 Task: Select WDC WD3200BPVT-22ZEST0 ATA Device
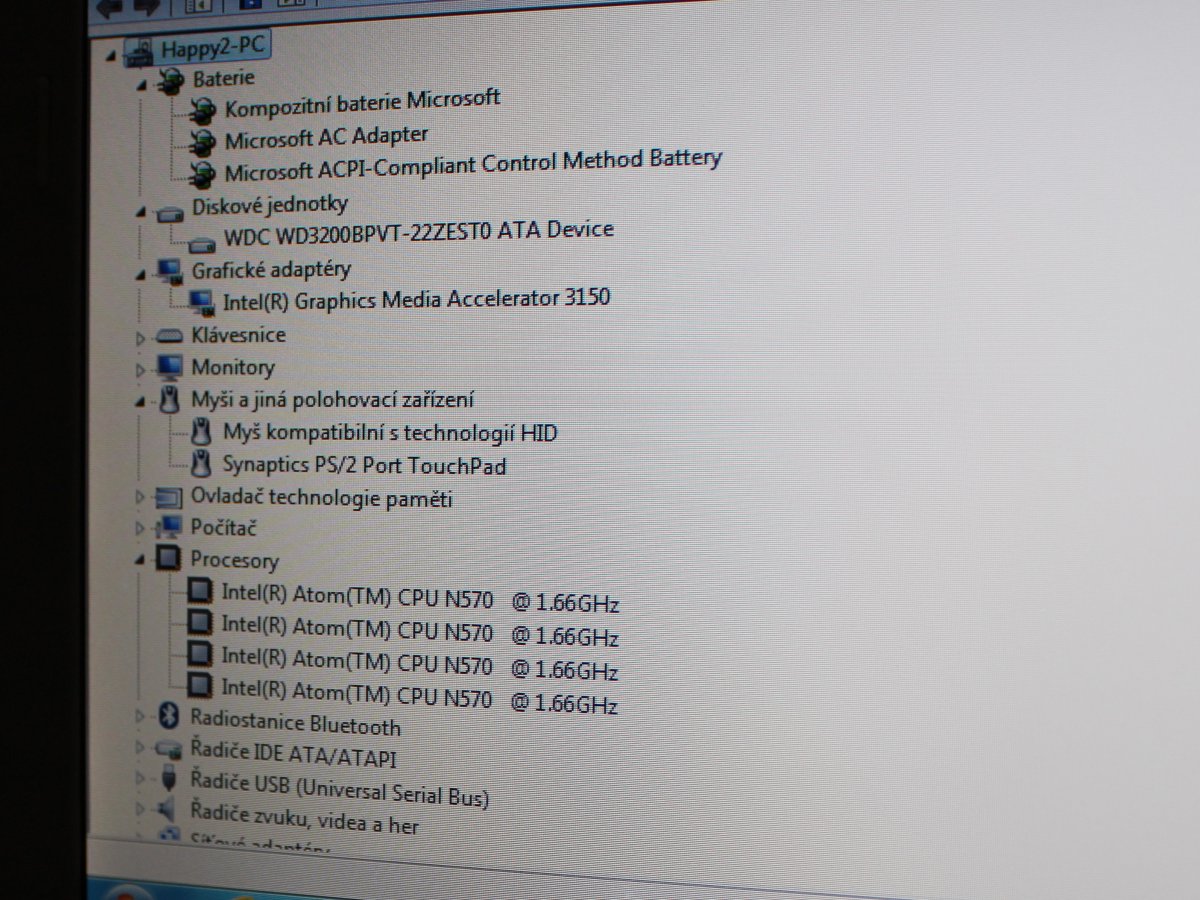(x=418, y=234)
